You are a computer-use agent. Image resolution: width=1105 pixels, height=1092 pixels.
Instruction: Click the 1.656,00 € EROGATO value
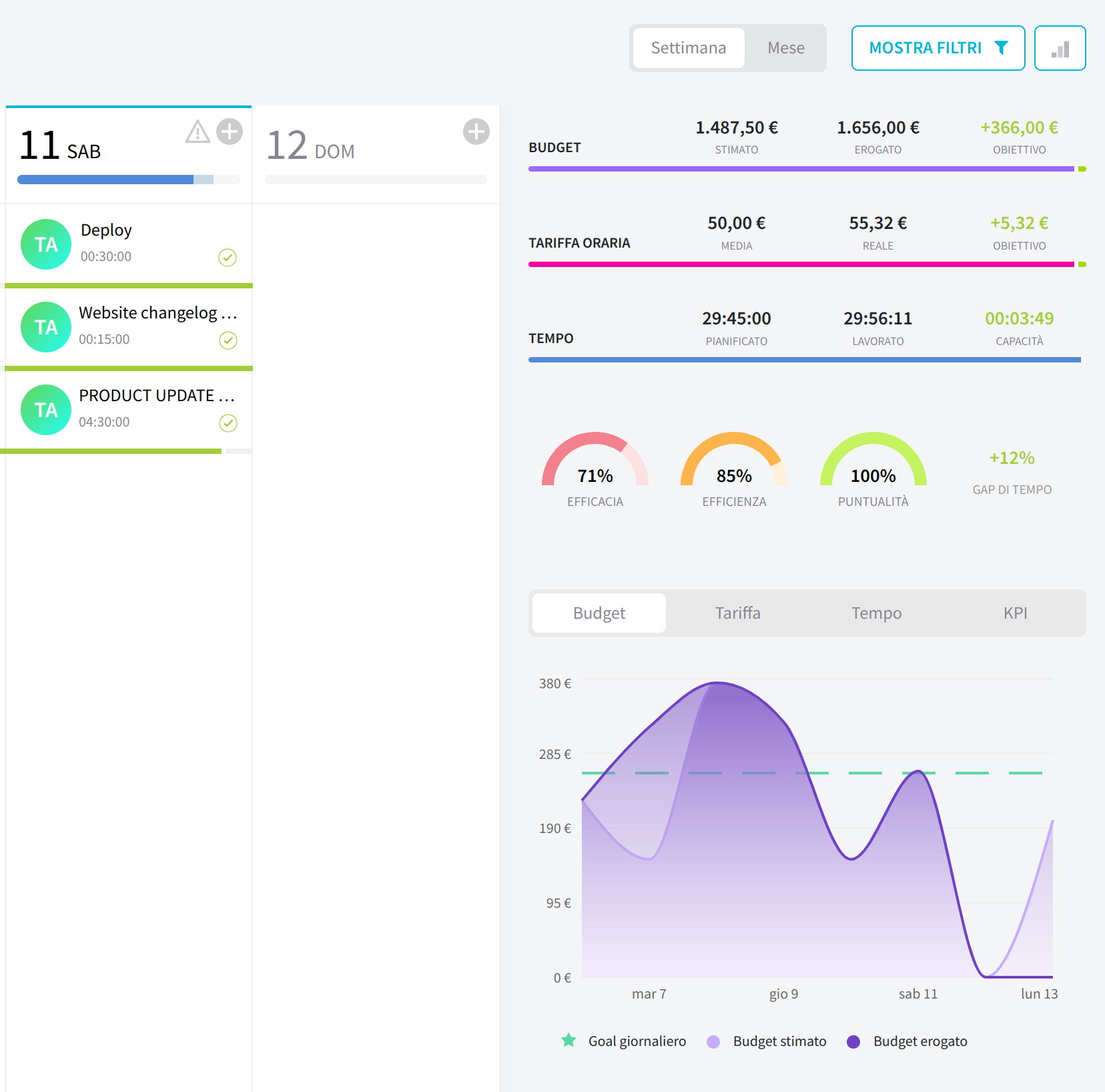[878, 127]
